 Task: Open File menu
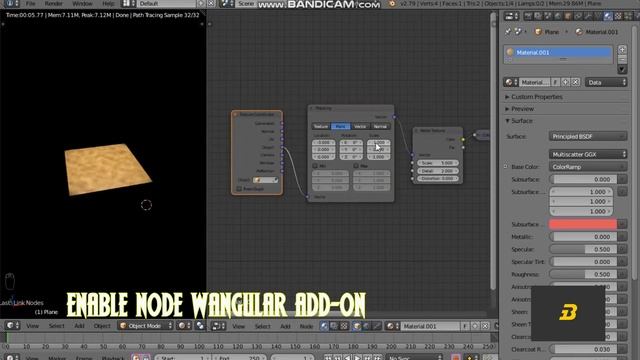pyautogui.click(x=31, y=4)
